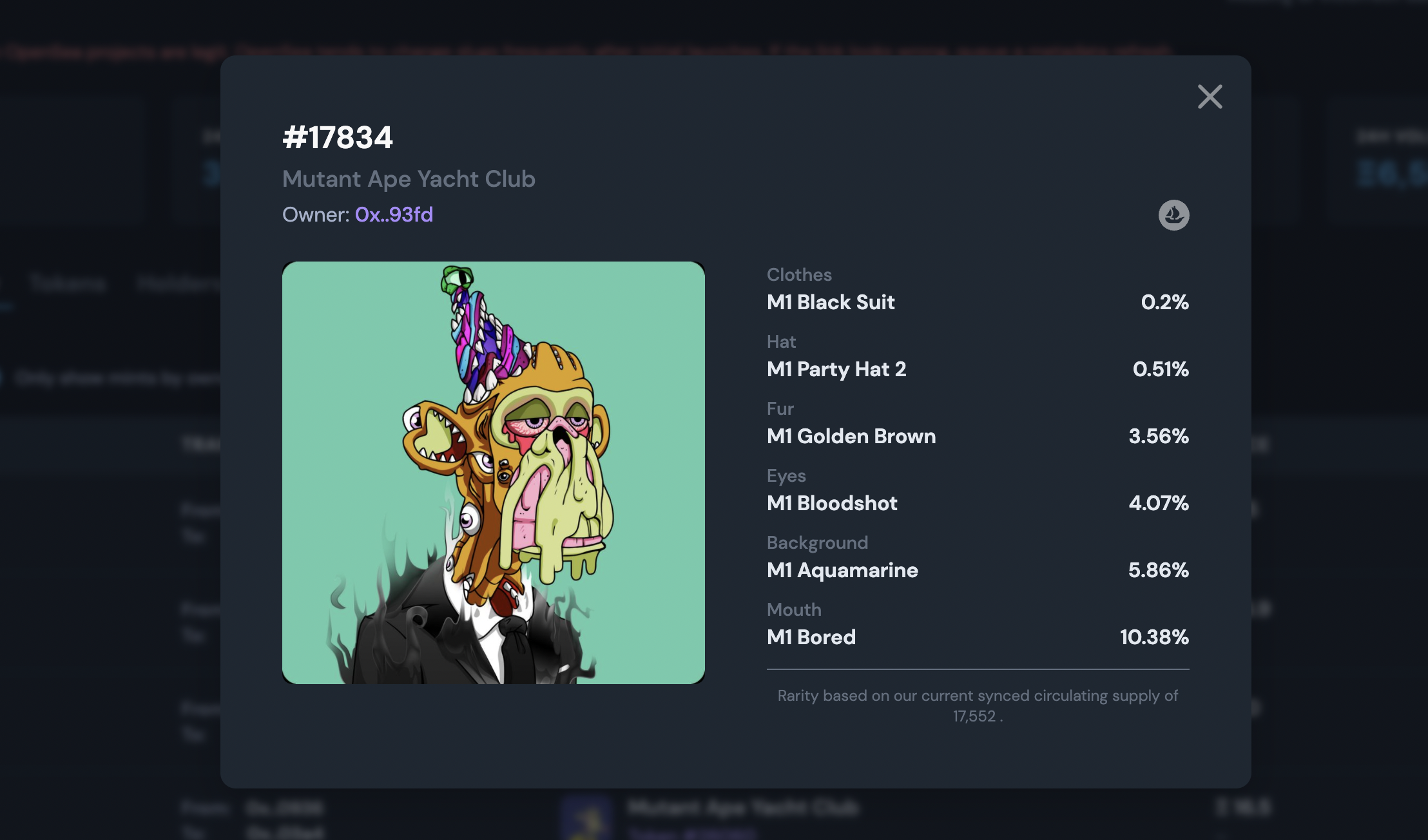Close the NFT details modal

(x=1210, y=97)
